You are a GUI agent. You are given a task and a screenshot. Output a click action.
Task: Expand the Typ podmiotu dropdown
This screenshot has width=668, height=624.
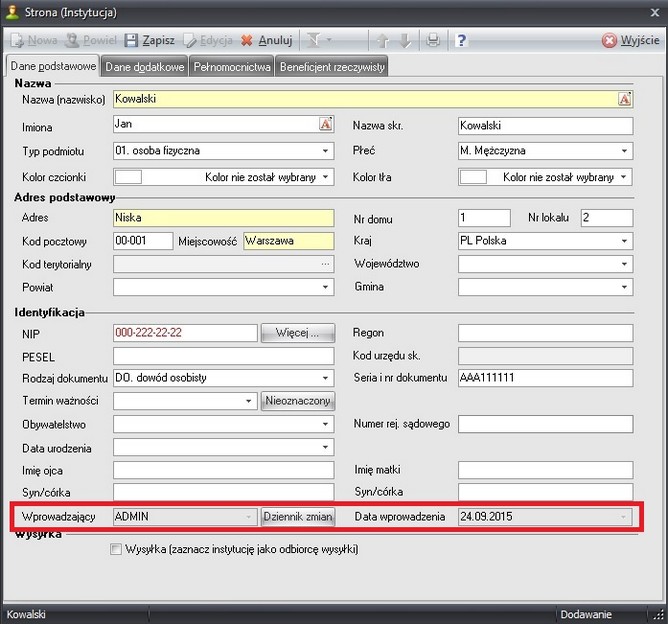pyautogui.click(x=326, y=151)
